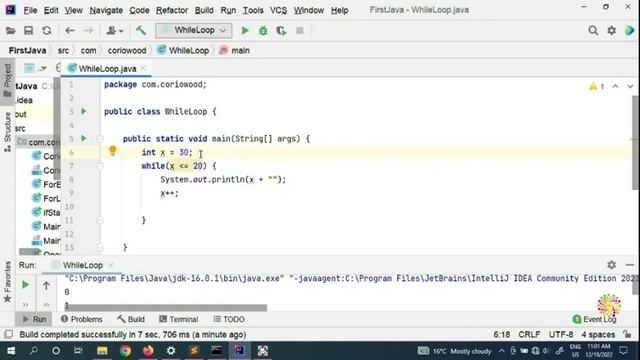
Task: Click the warning indicator showing 1 problem
Action: click(x=597, y=87)
